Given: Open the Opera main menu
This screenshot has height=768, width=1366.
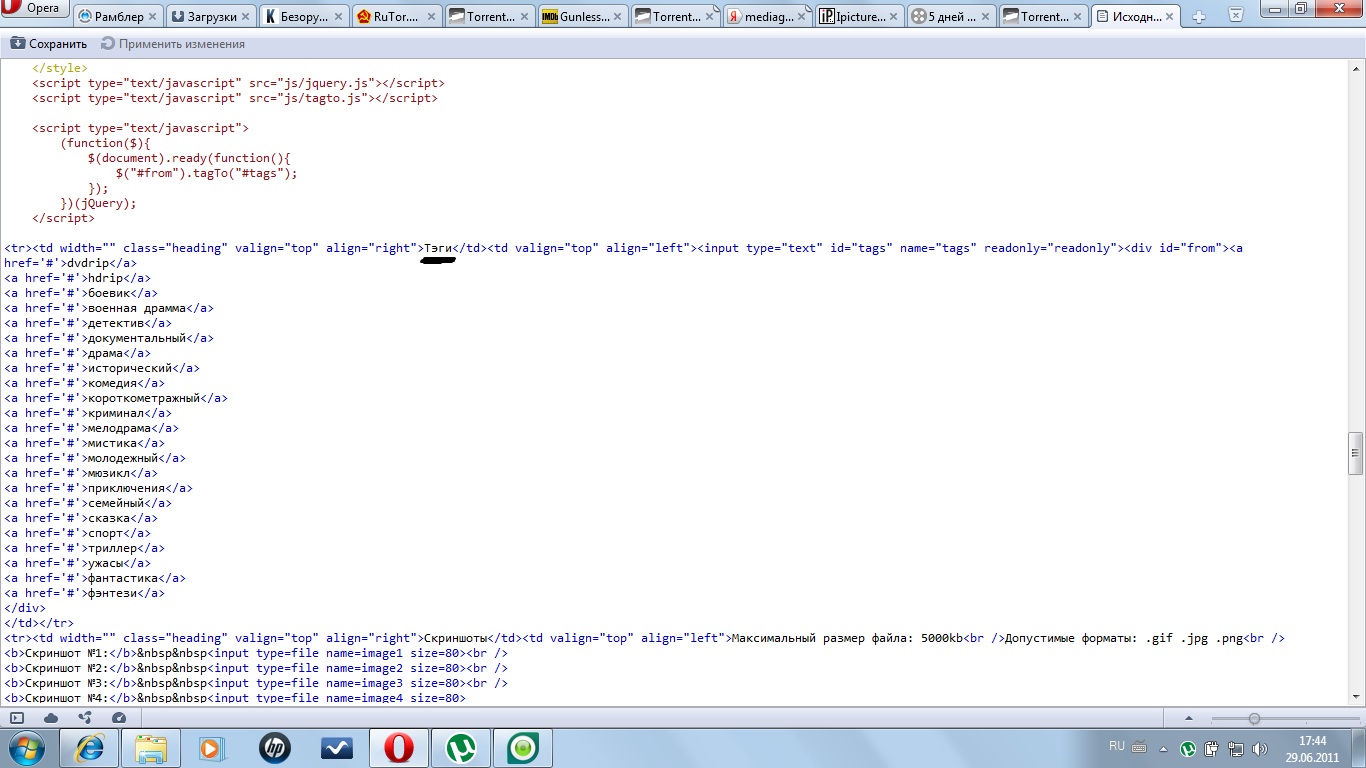Looking at the screenshot, I should [35, 9].
